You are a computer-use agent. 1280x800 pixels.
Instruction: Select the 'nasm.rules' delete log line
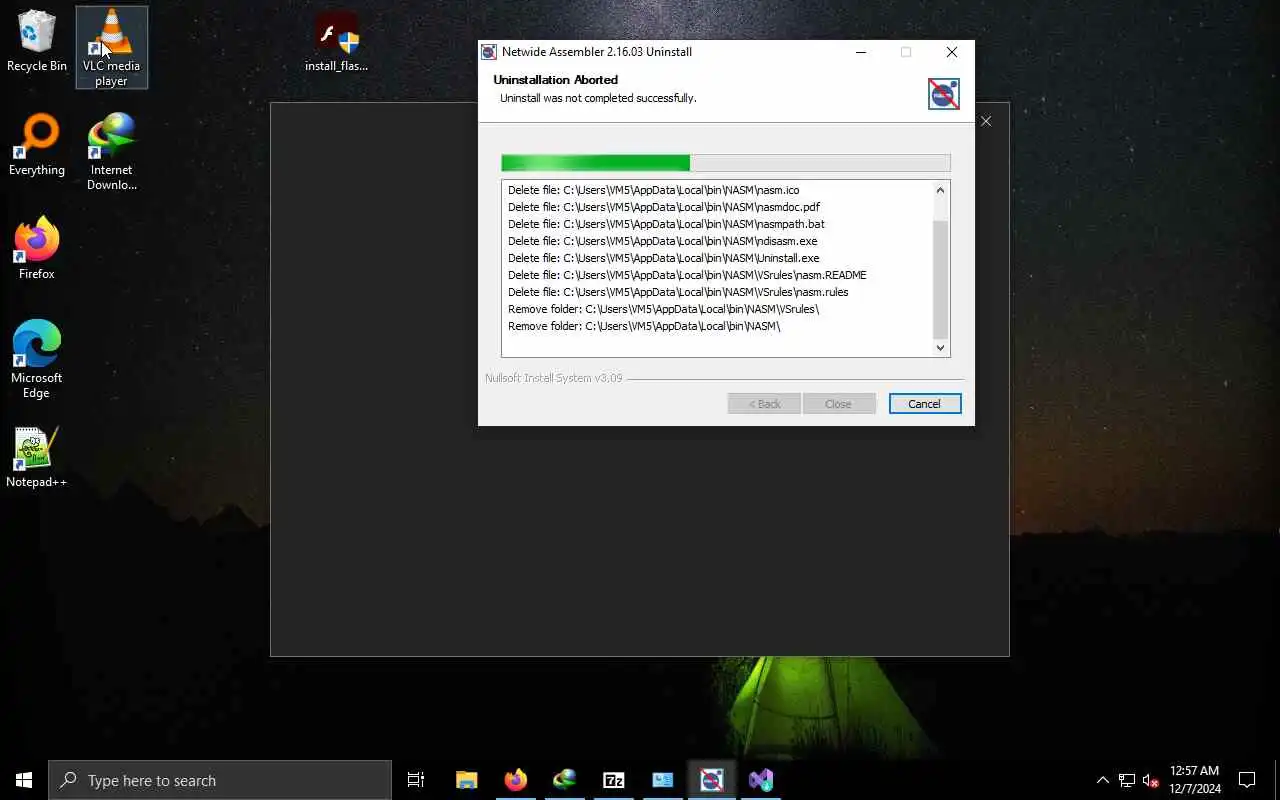(678, 292)
